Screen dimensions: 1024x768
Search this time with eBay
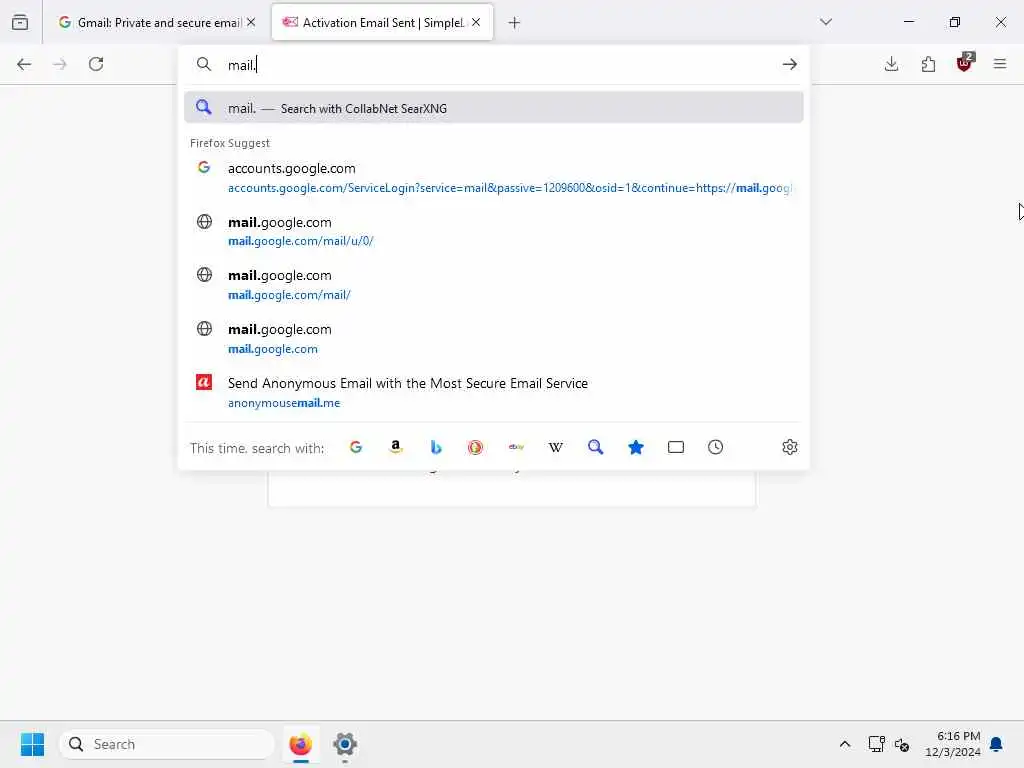pyautogui.click(x=516, y=447)
